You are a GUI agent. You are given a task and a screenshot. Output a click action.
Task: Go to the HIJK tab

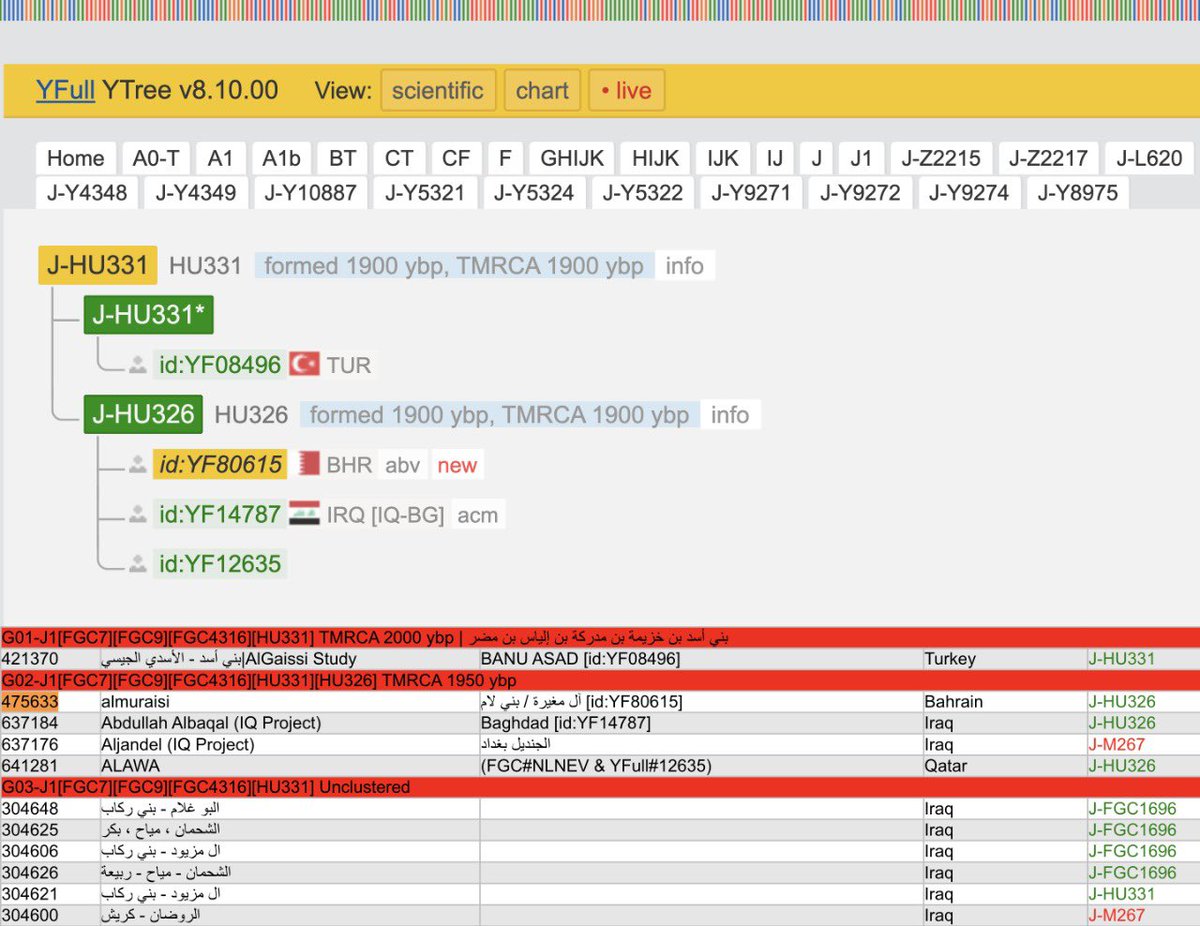pyautogui.click(x=655, y=158)
